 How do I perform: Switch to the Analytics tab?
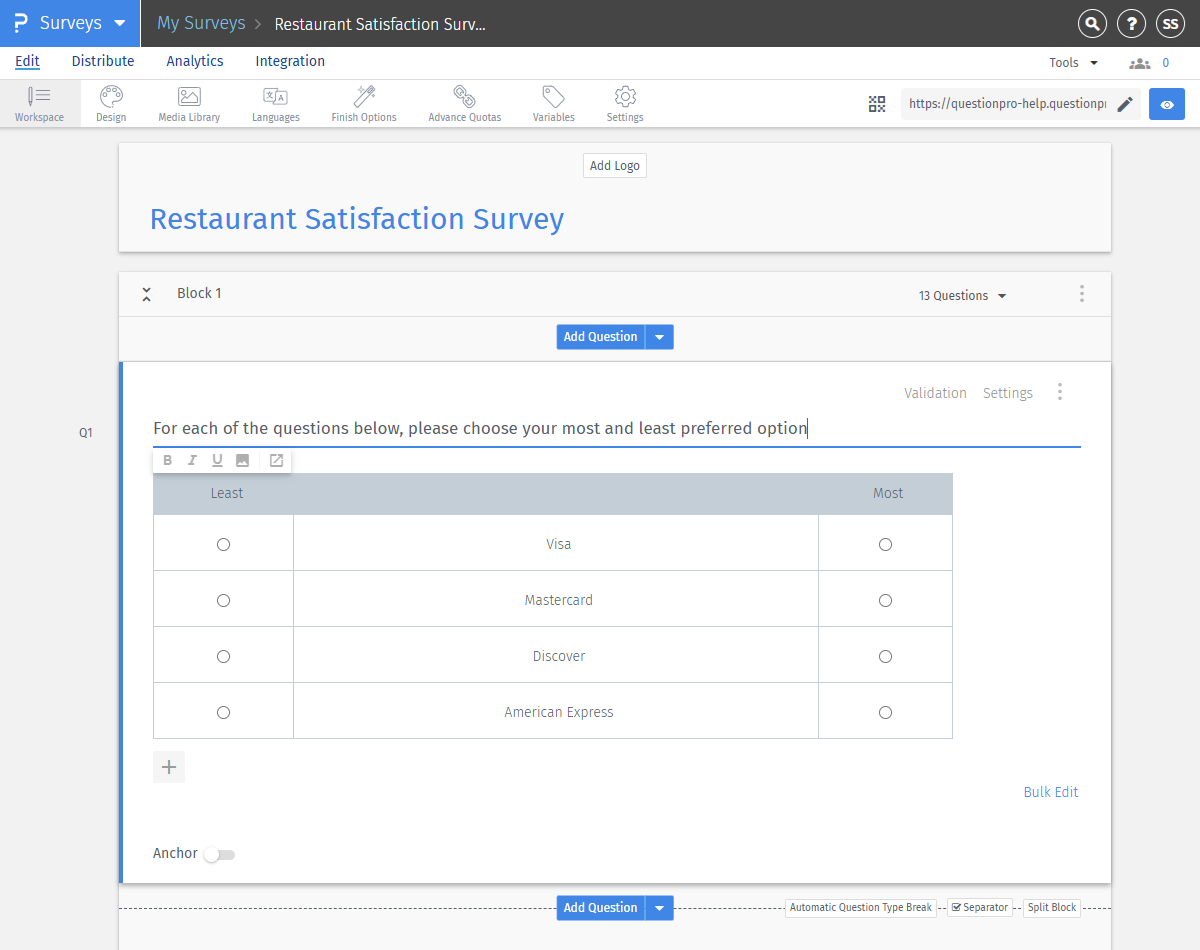[194, 61]
